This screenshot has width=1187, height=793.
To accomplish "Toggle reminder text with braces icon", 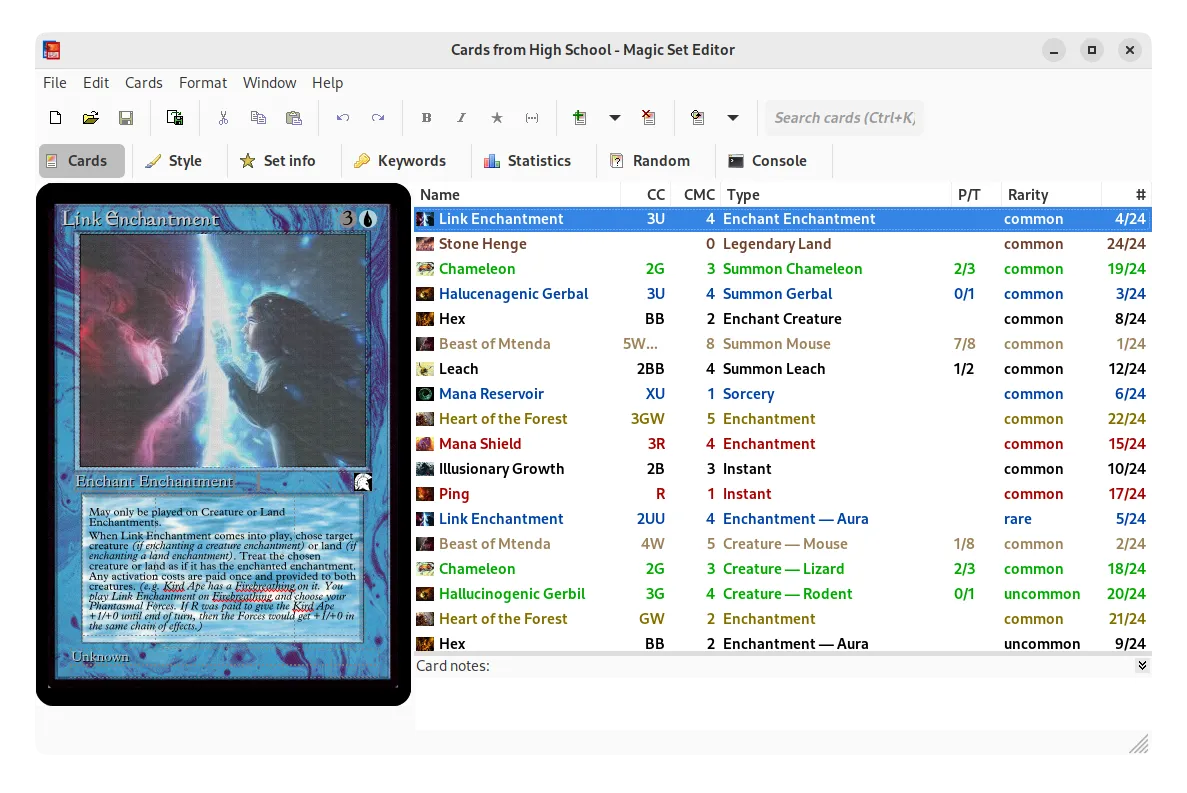I will click(x=532, y=118).
